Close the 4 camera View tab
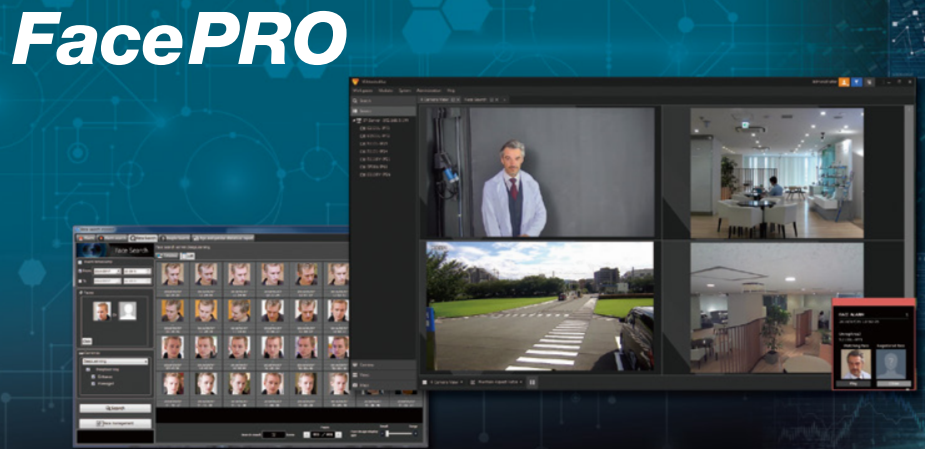 458,100
